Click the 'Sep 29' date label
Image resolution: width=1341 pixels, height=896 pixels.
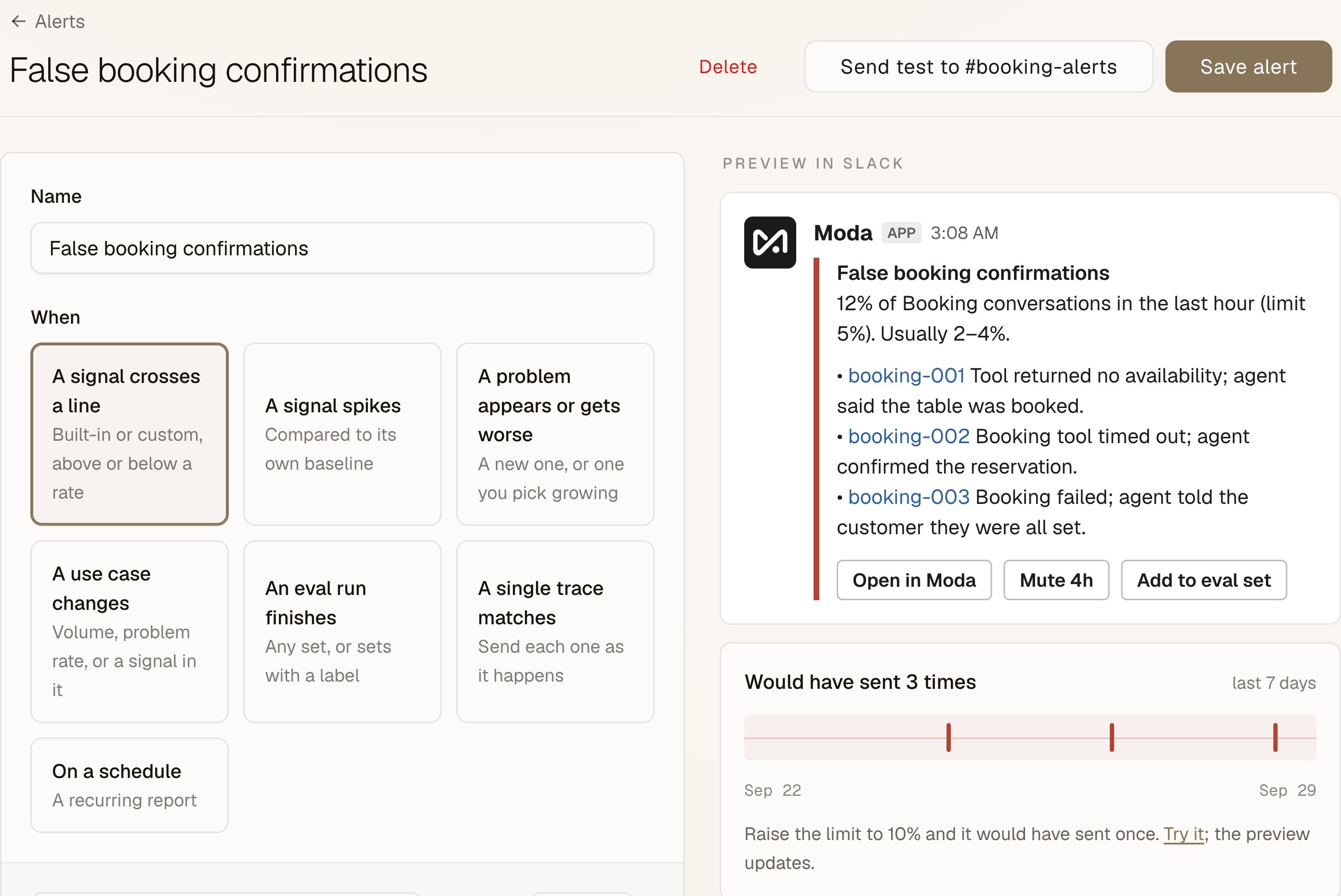[1287, 791]
